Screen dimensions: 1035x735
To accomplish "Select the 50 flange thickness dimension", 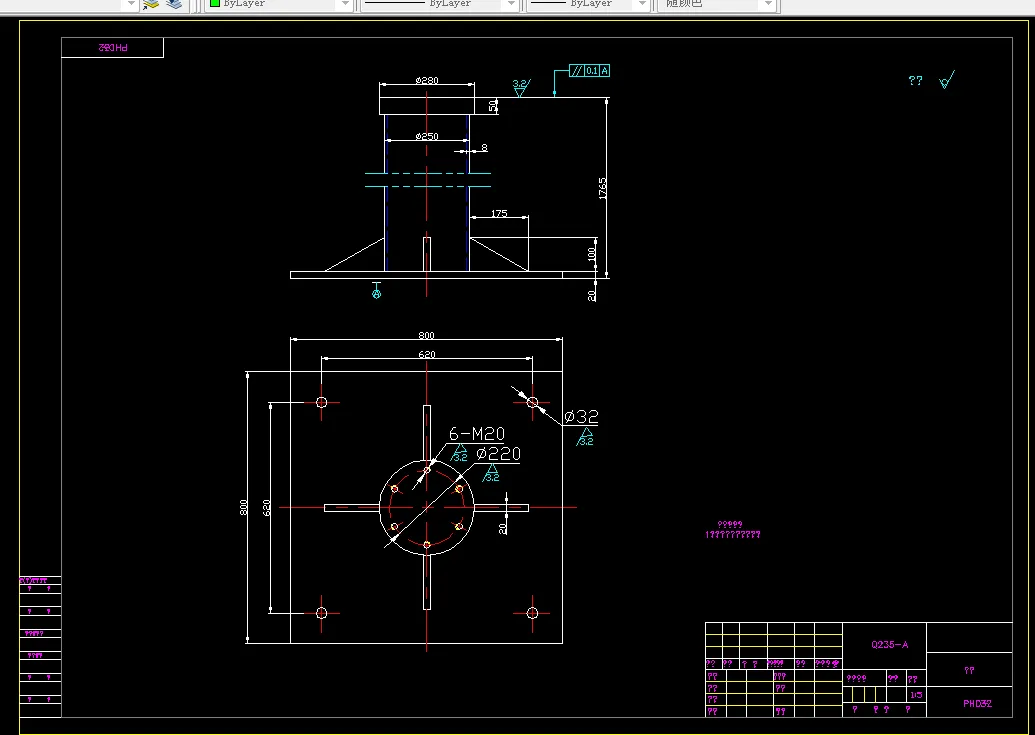I will [x=493, y=106].
